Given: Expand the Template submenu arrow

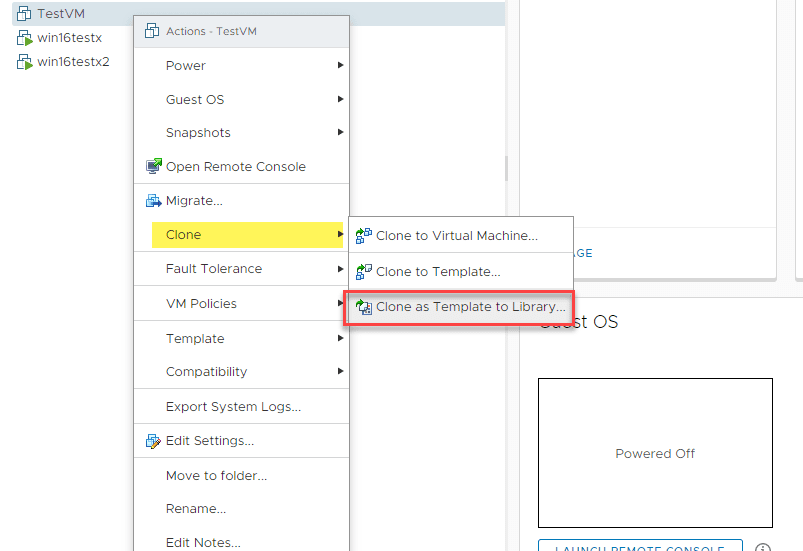Looking at the screenshot, I should pos(340,338).
